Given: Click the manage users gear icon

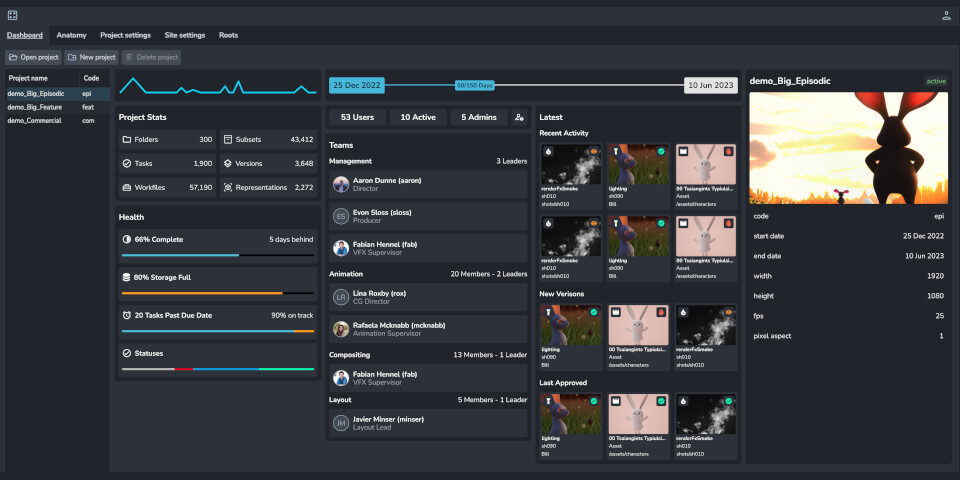Looking at the screenshot, I should pyautogui.click(x=519, y=117).
